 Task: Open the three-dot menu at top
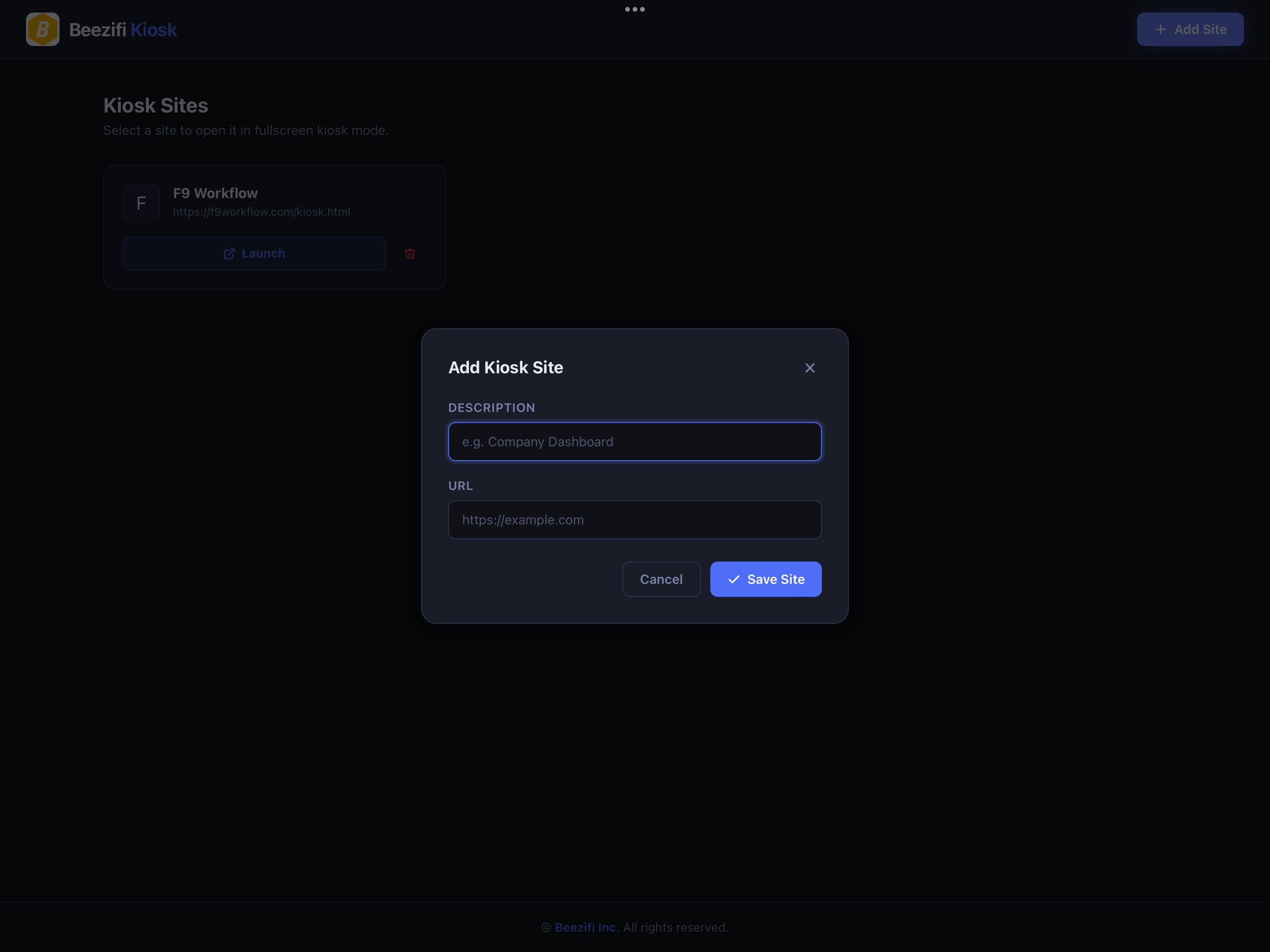pos(635,9)
